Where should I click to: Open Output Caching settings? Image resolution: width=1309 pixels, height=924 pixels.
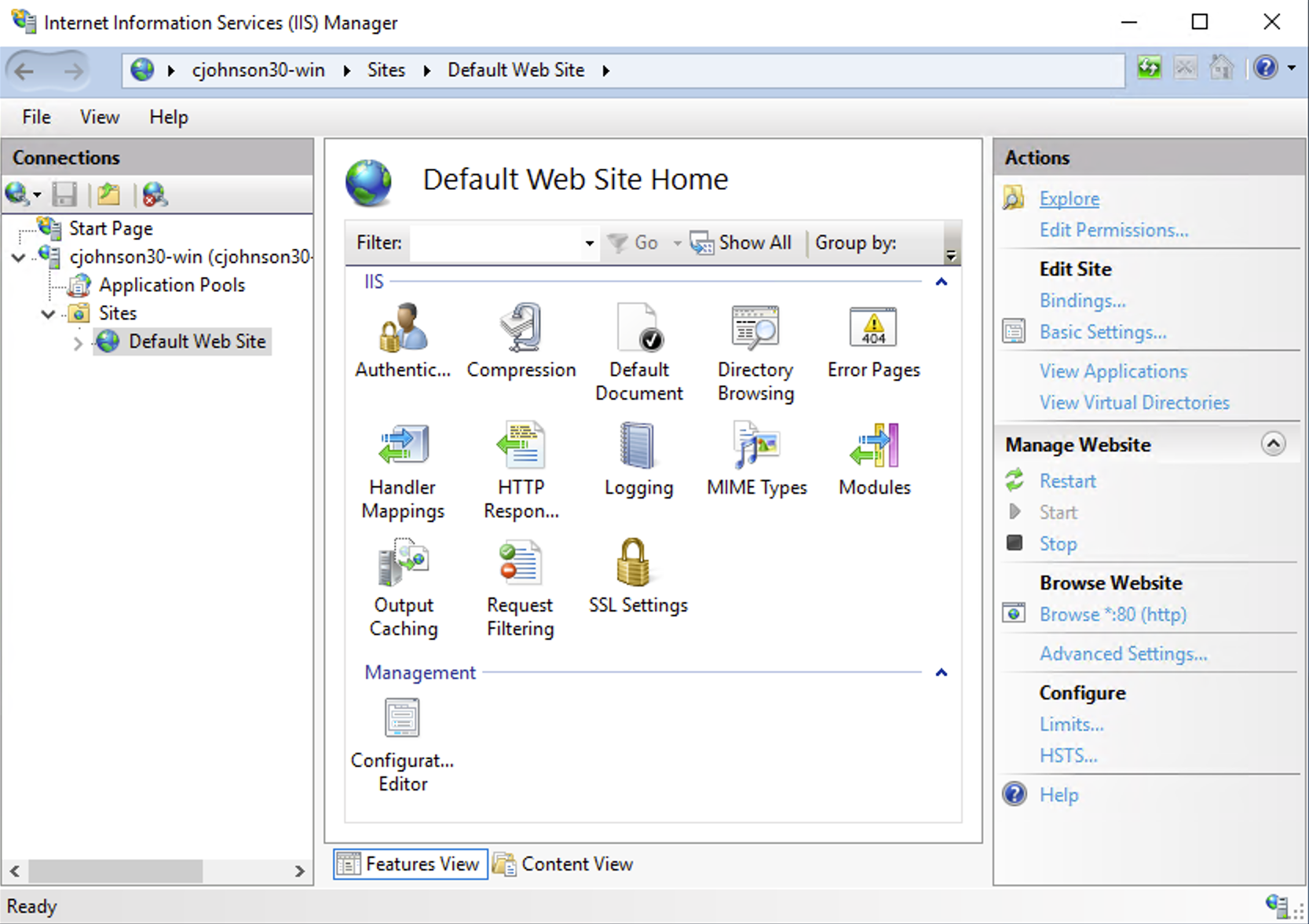403,588
